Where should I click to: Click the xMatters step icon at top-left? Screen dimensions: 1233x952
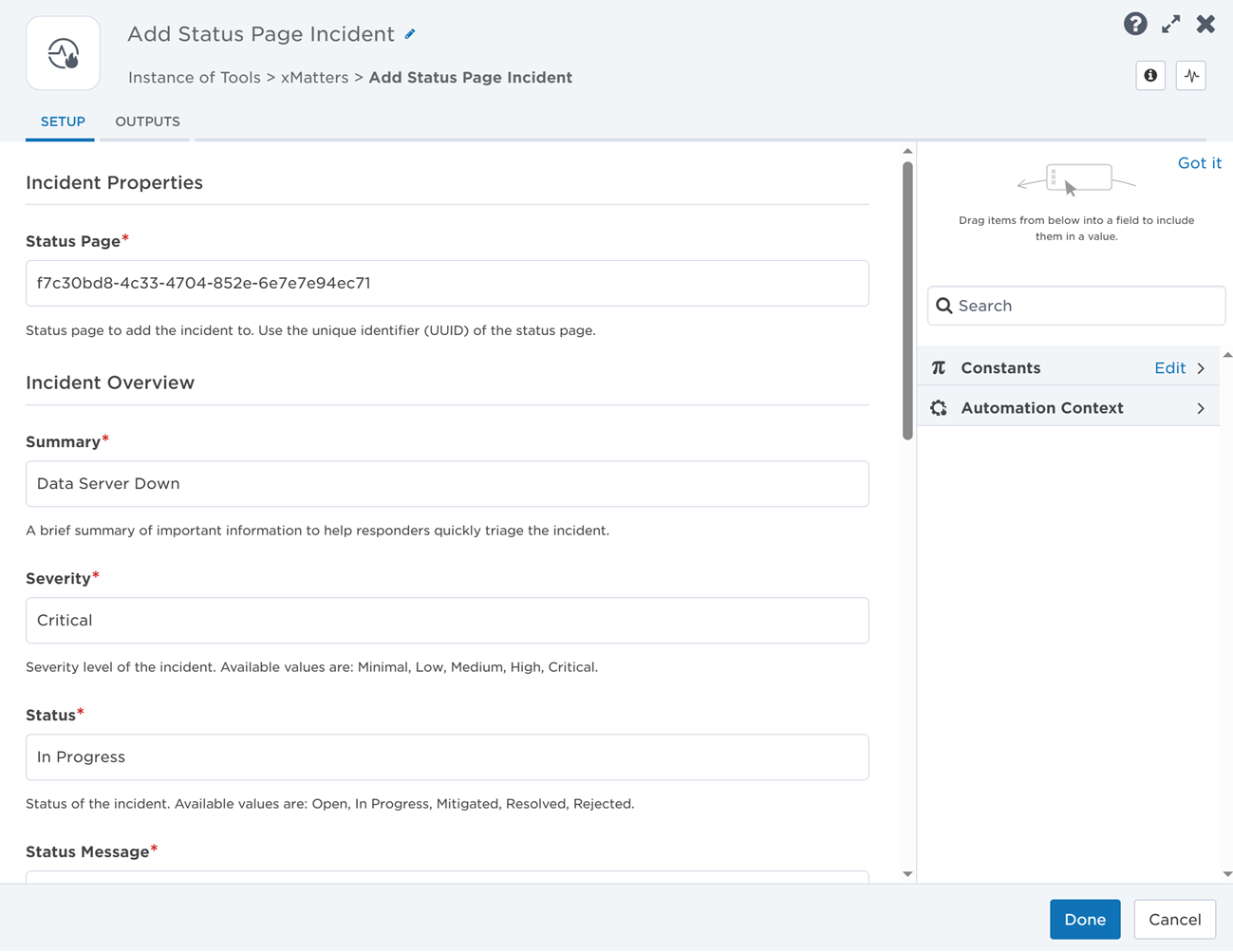pyautogui.click(x=64, y=54)
